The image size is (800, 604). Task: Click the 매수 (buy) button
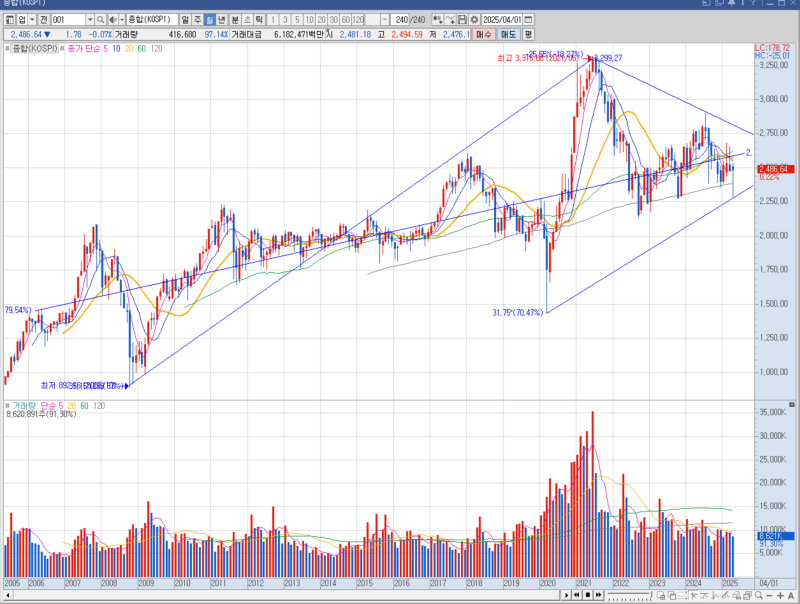pos(484,34)
